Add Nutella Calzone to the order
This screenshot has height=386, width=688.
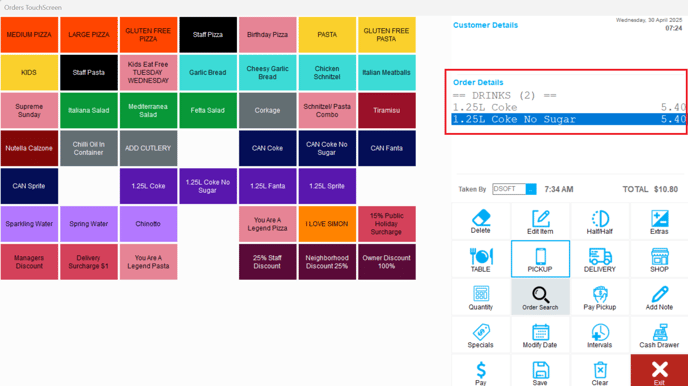[29, 148]
